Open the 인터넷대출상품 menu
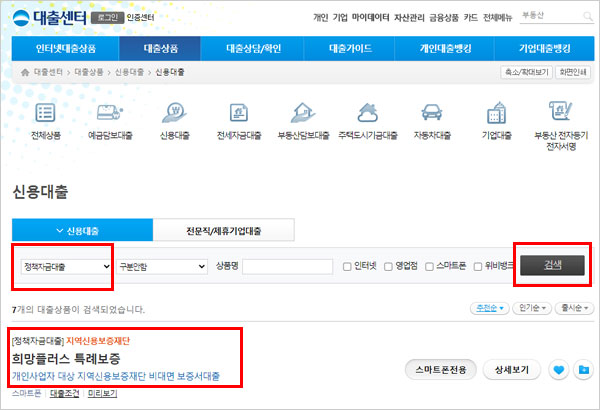The image size is (600, 410). click(x=65, y=49)
